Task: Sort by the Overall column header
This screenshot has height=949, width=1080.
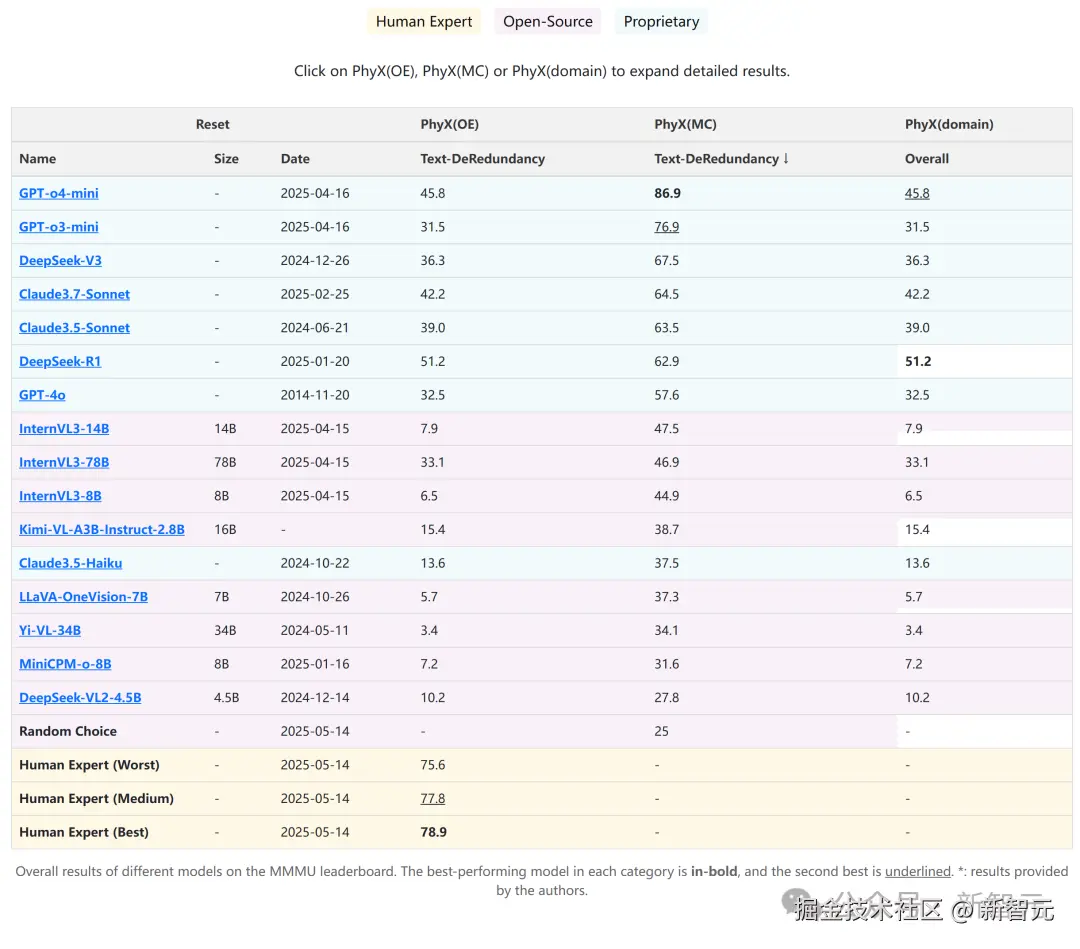Action: (926, 159)
